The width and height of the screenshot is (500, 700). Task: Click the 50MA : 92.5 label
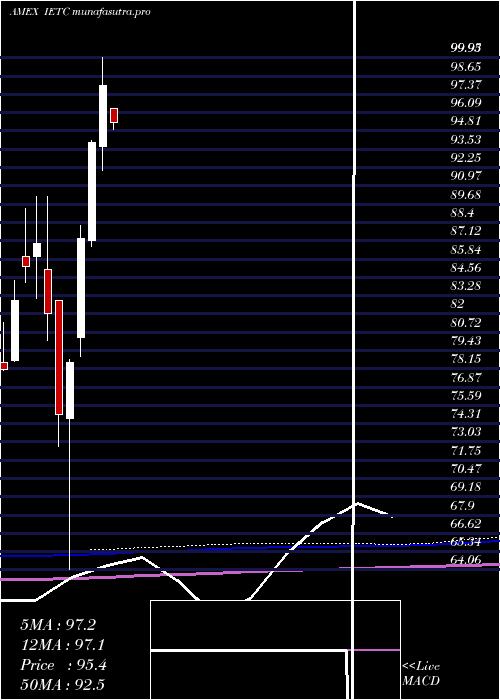[63, 684]
